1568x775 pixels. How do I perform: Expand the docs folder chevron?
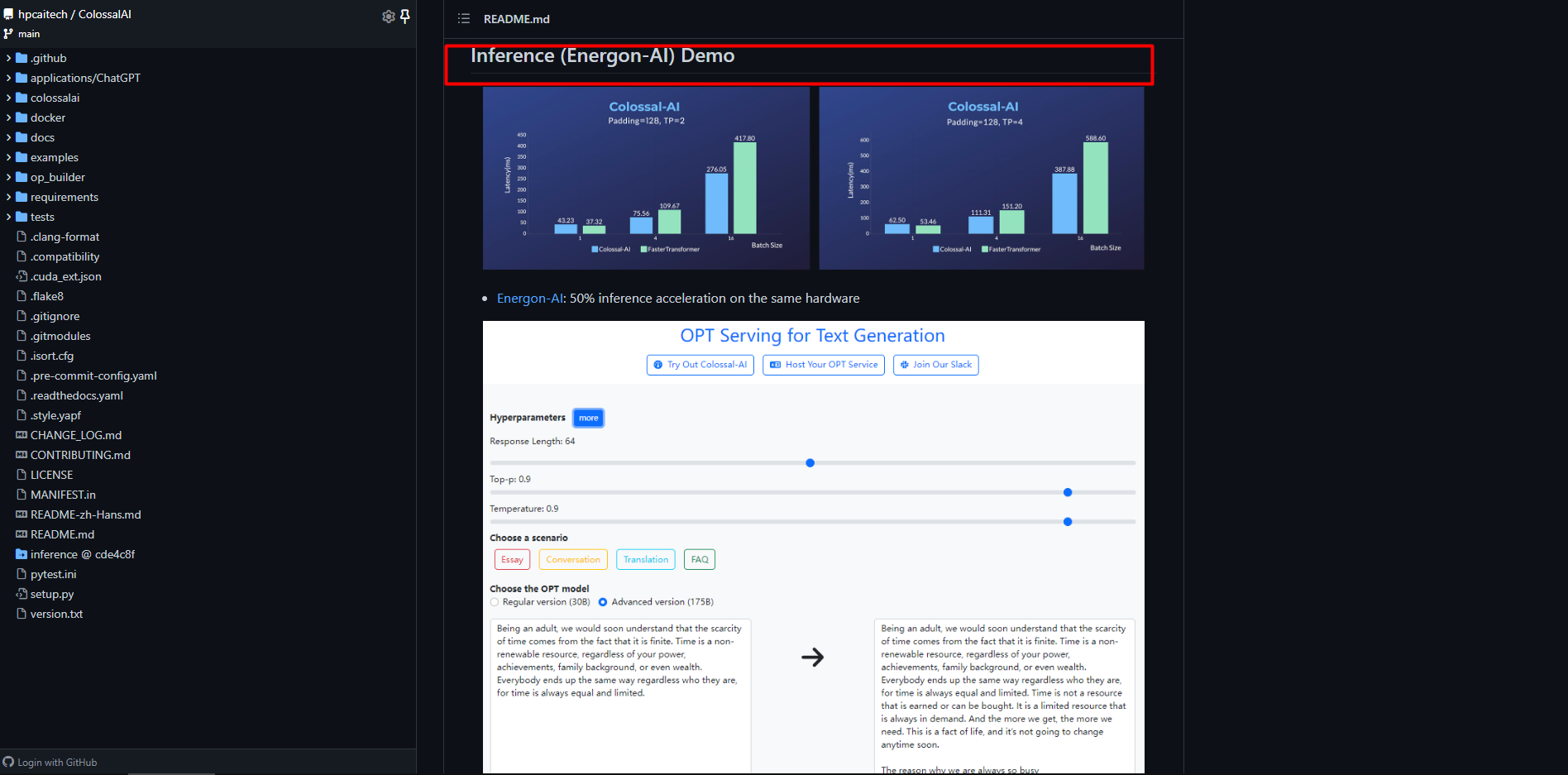click(8, 137)
